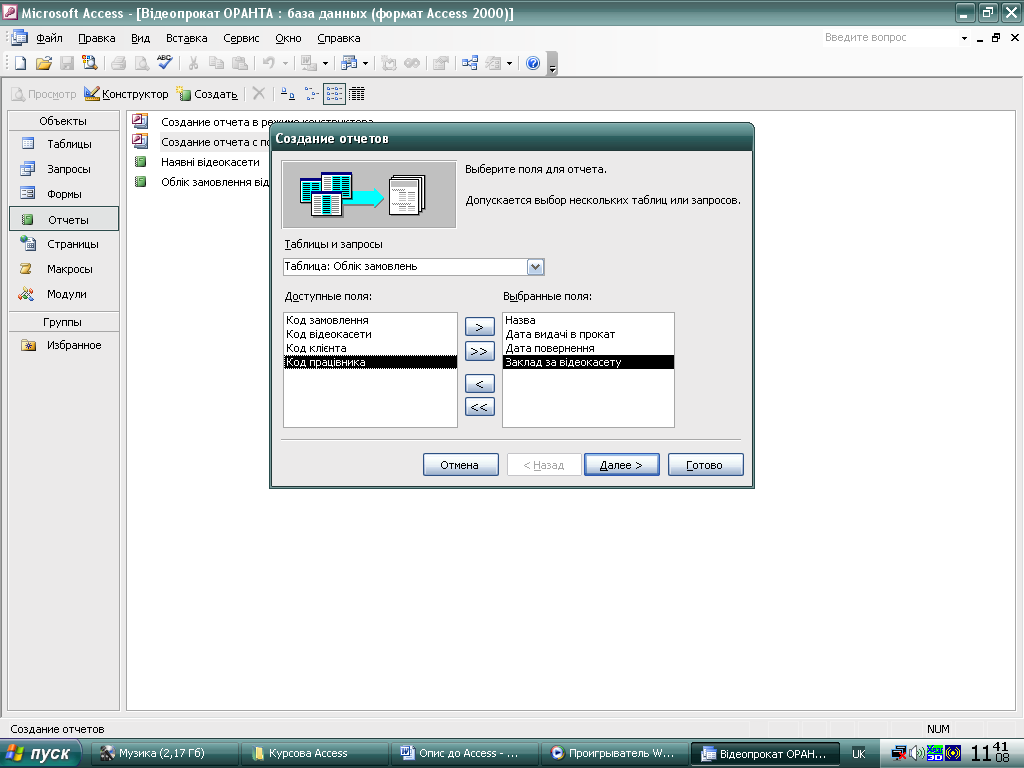Open the Введите вопрос dropdown arrow
1024x768 pixels.
coord(964,38)
